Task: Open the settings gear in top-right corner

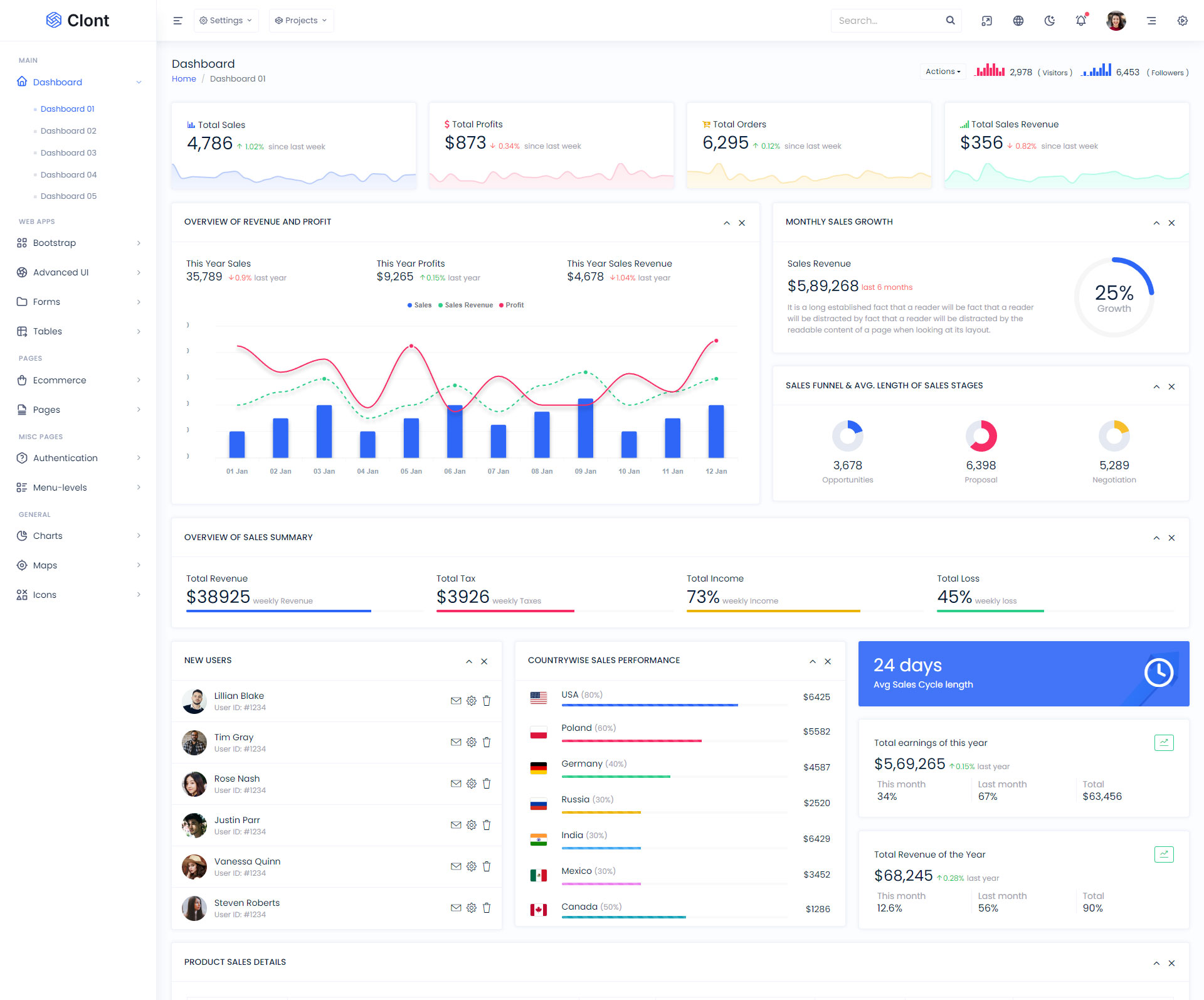Action: click(x=1182, y=21)
